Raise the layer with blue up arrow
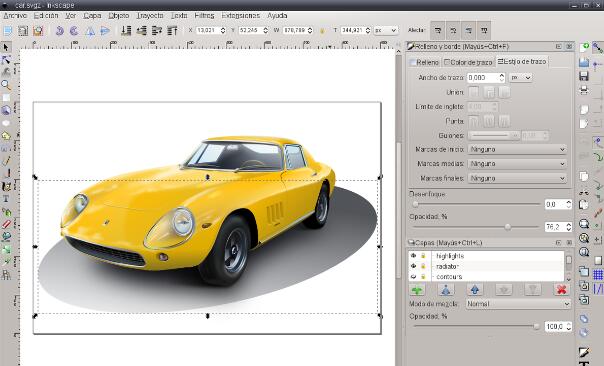The height and width of the screenshot is (366, 604). coord(475,289)
